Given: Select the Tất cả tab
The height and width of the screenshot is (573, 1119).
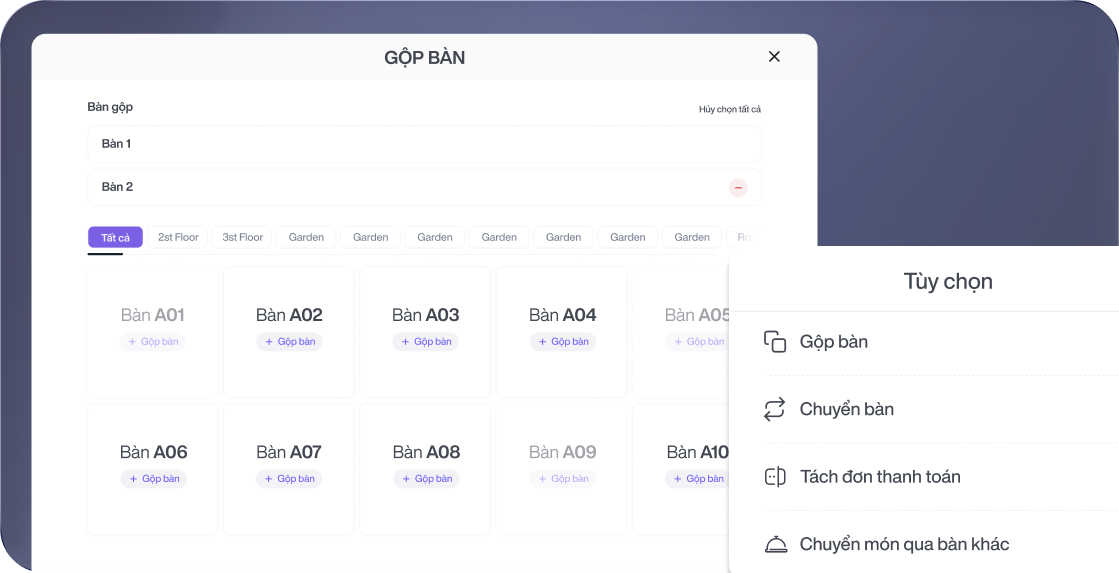Looking at the screenshot, I should (x=115, y=238).
